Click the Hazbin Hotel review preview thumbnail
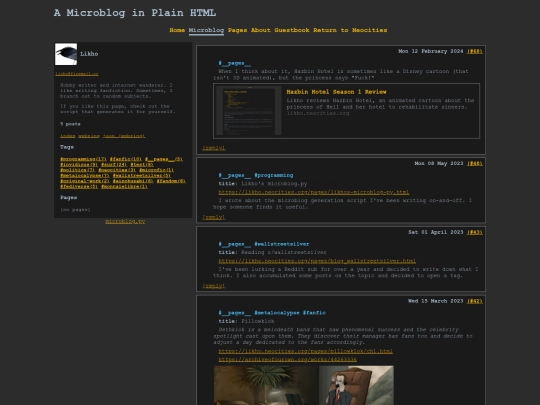Screen dimensions: 540x405 point(249,111)
